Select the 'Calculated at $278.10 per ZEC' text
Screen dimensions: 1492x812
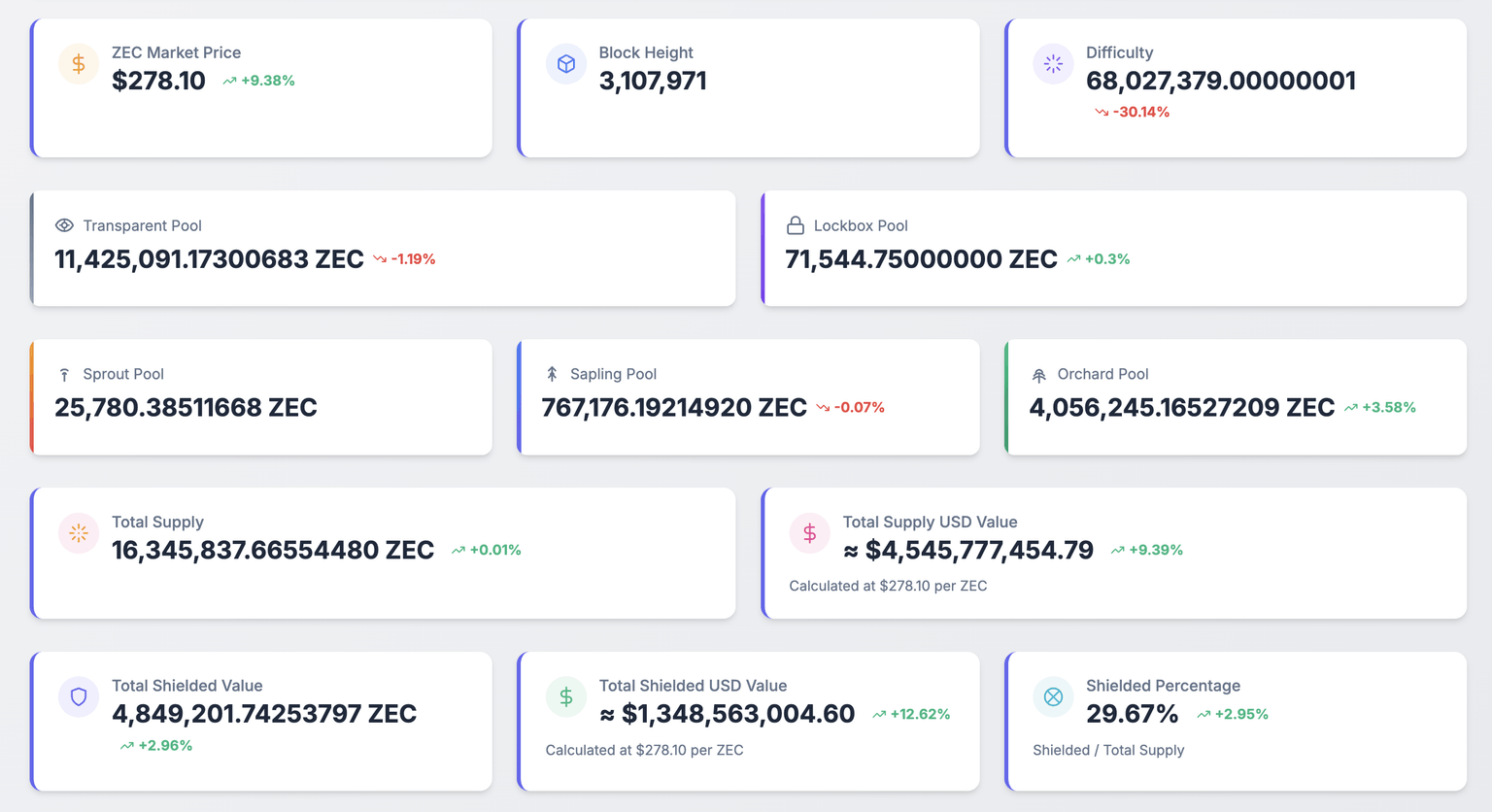point(889,586)
